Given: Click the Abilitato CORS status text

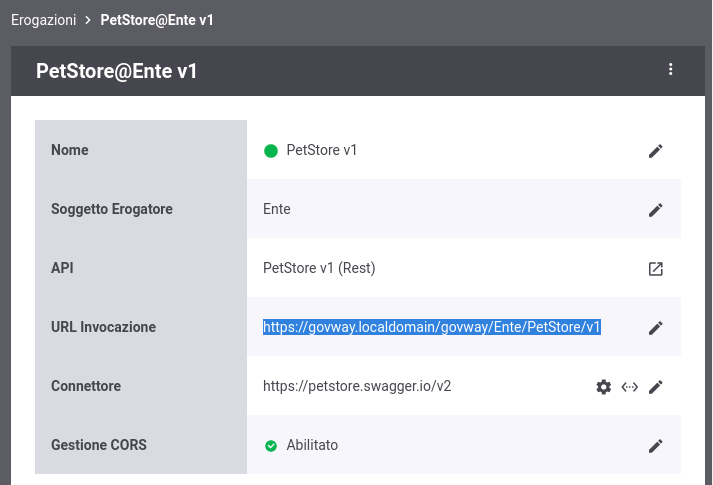Looking at the screenshot, I should 312,445.
